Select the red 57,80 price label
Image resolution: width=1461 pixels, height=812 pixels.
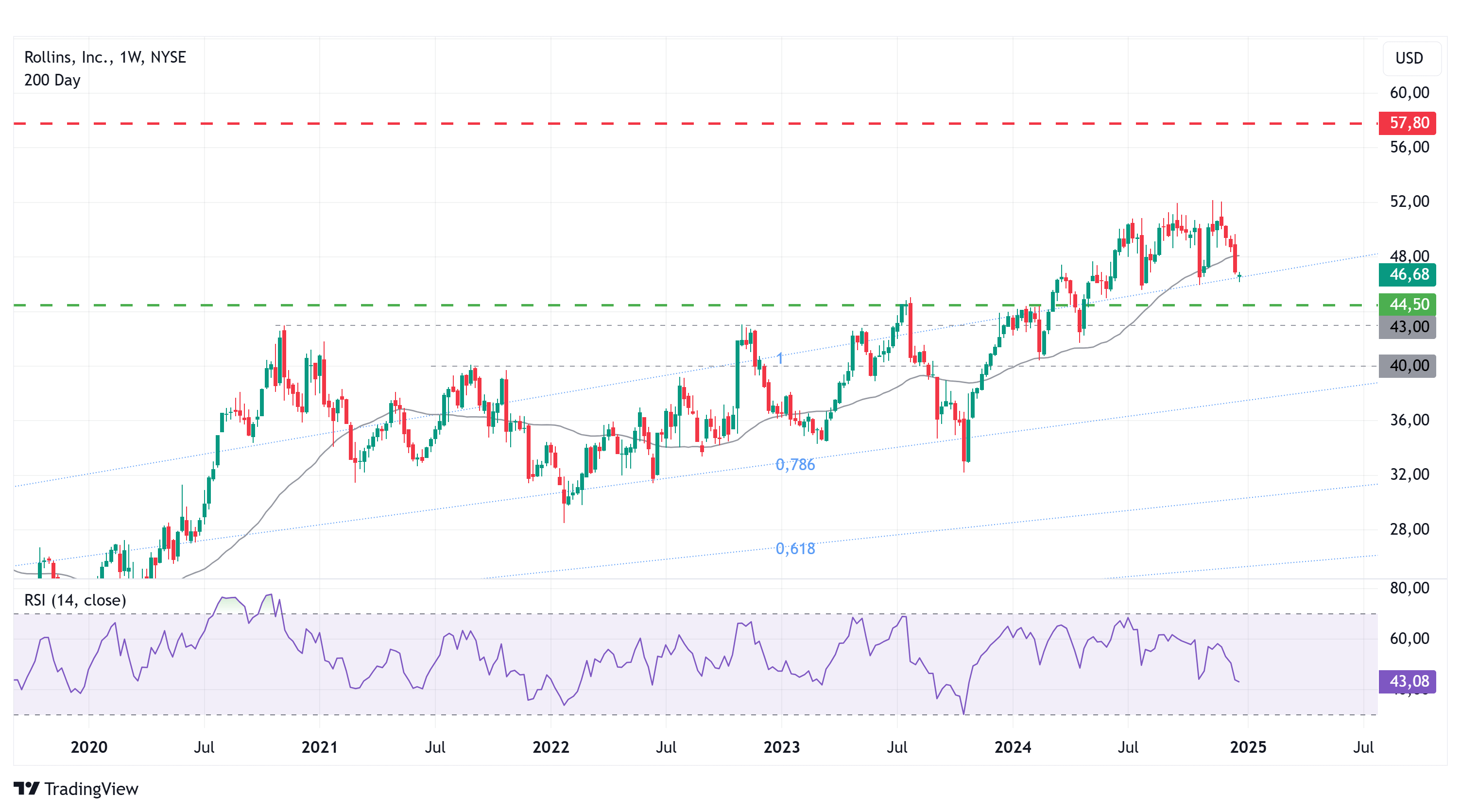pos(1407,123)
